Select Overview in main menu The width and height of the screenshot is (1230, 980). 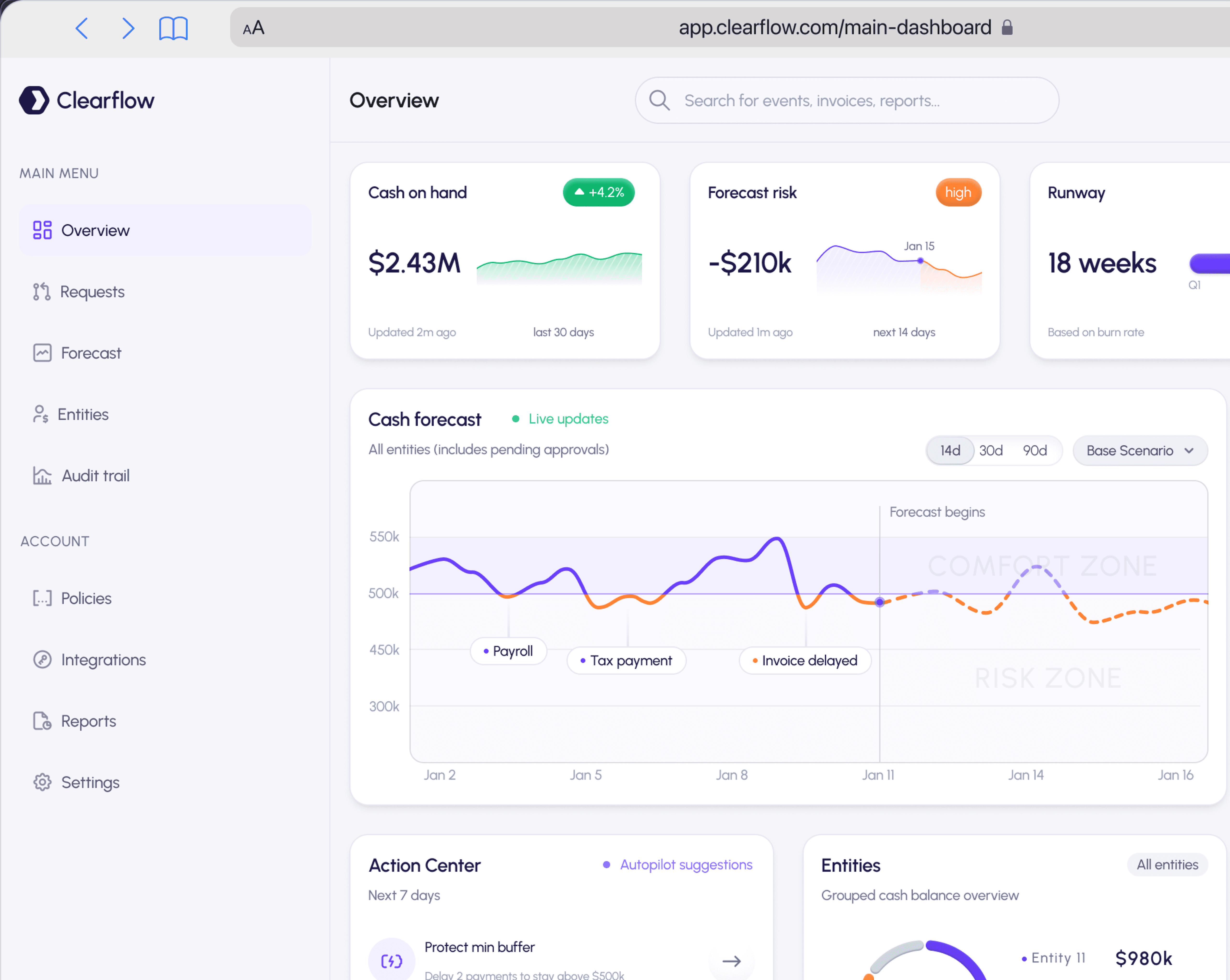click(95, 230)
